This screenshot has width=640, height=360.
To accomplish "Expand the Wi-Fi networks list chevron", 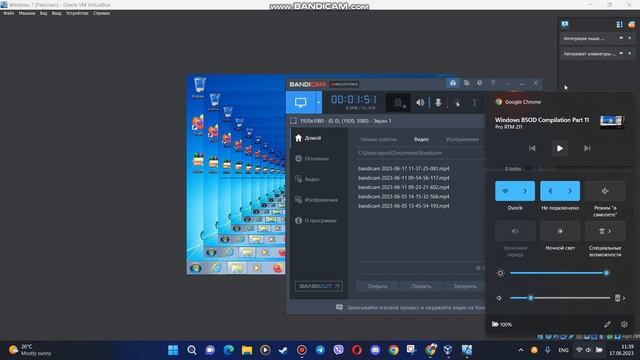I will tap(525, 191).
